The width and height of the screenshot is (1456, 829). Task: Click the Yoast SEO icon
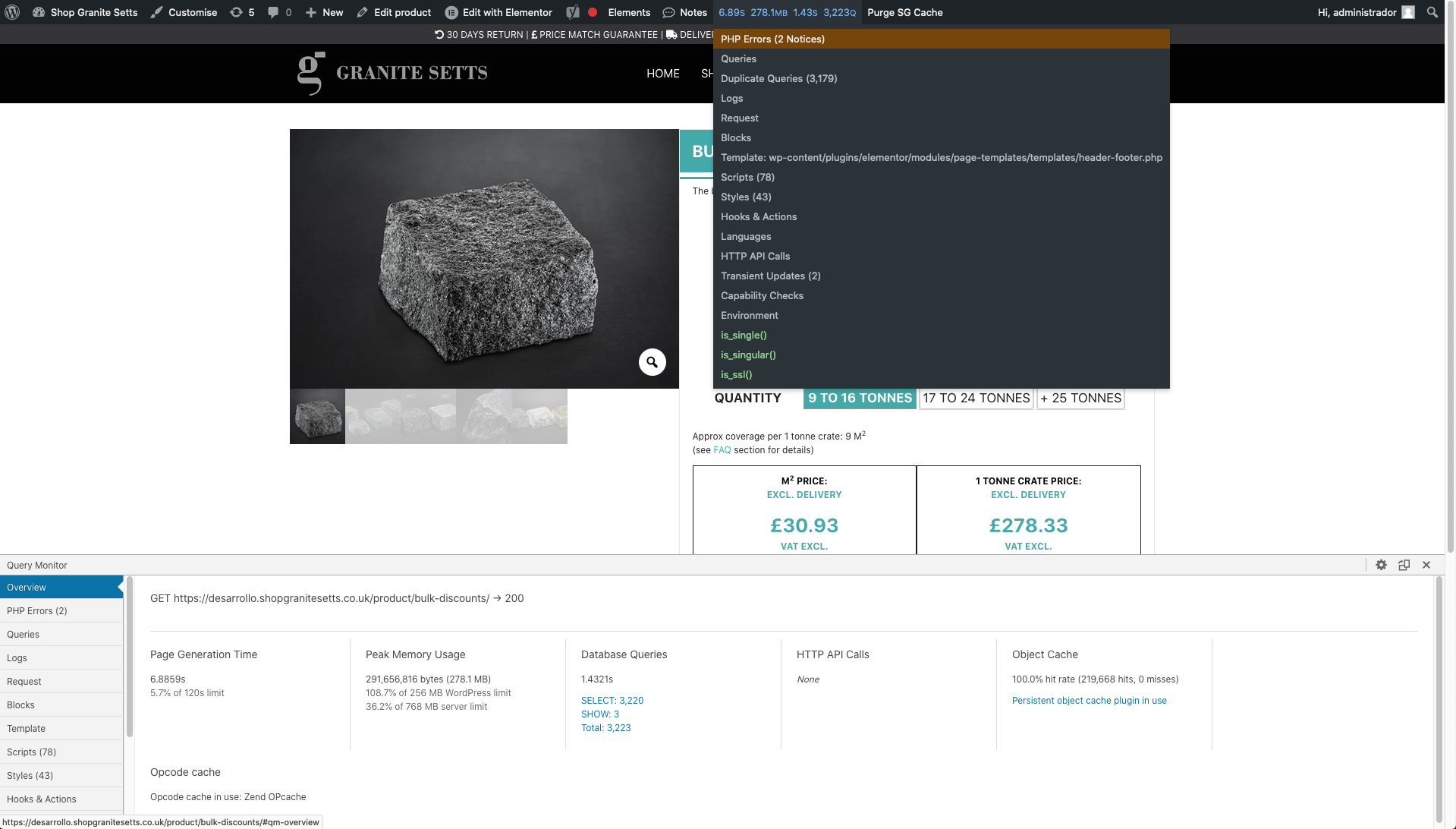tap(573, 12)
